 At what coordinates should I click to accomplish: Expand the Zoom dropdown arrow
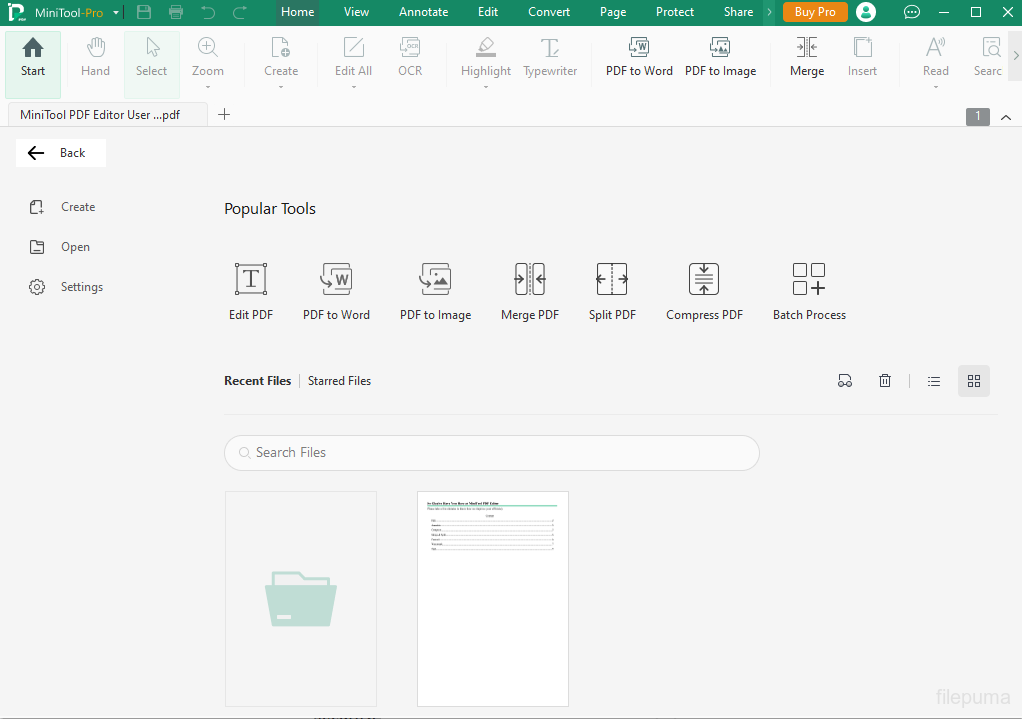(x=208, y=87)
